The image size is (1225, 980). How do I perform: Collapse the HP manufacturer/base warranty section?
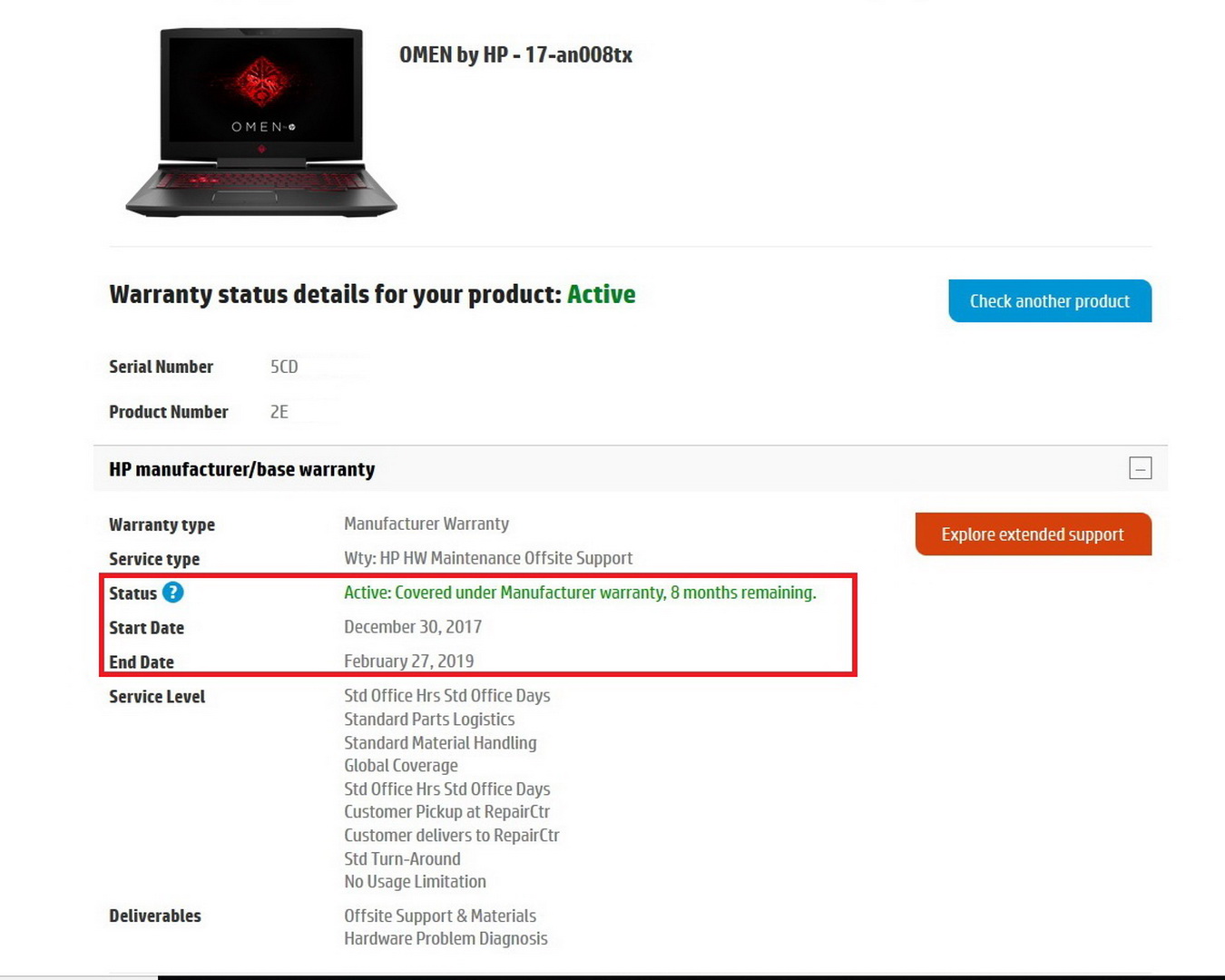coord(1141,468)
